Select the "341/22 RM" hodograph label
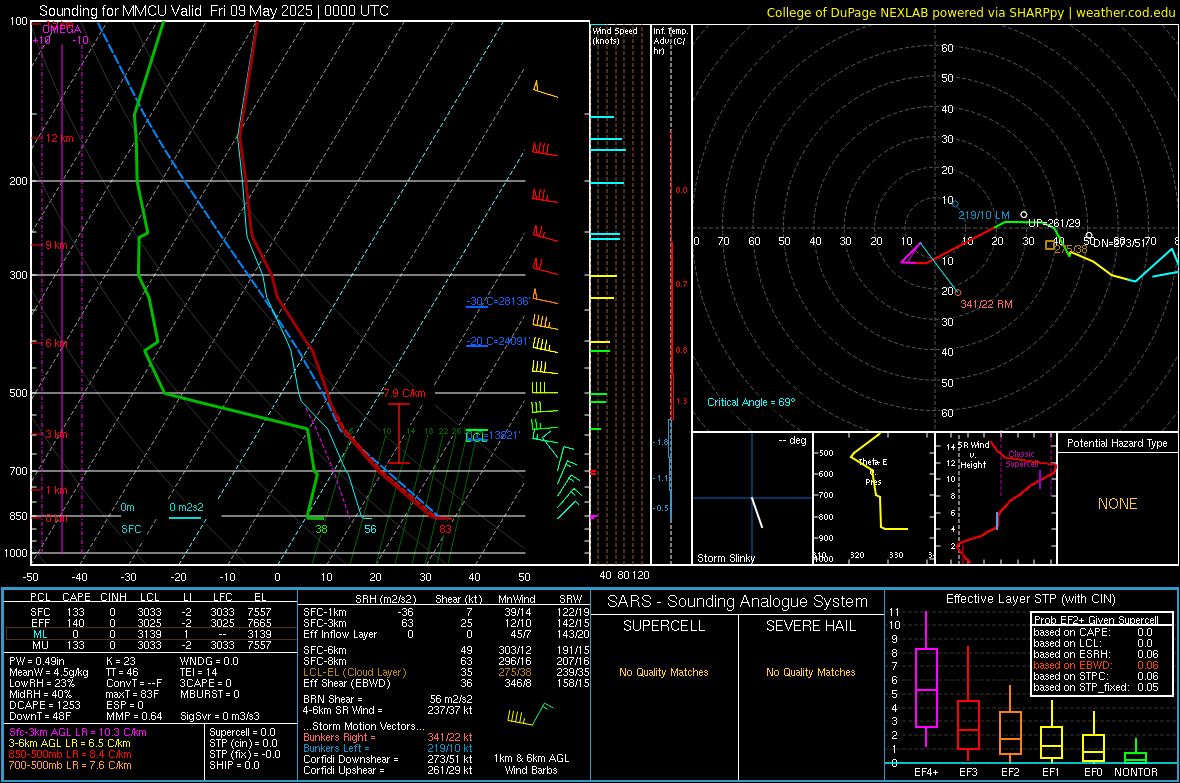The image size is (1180, 783). (987, 304)
